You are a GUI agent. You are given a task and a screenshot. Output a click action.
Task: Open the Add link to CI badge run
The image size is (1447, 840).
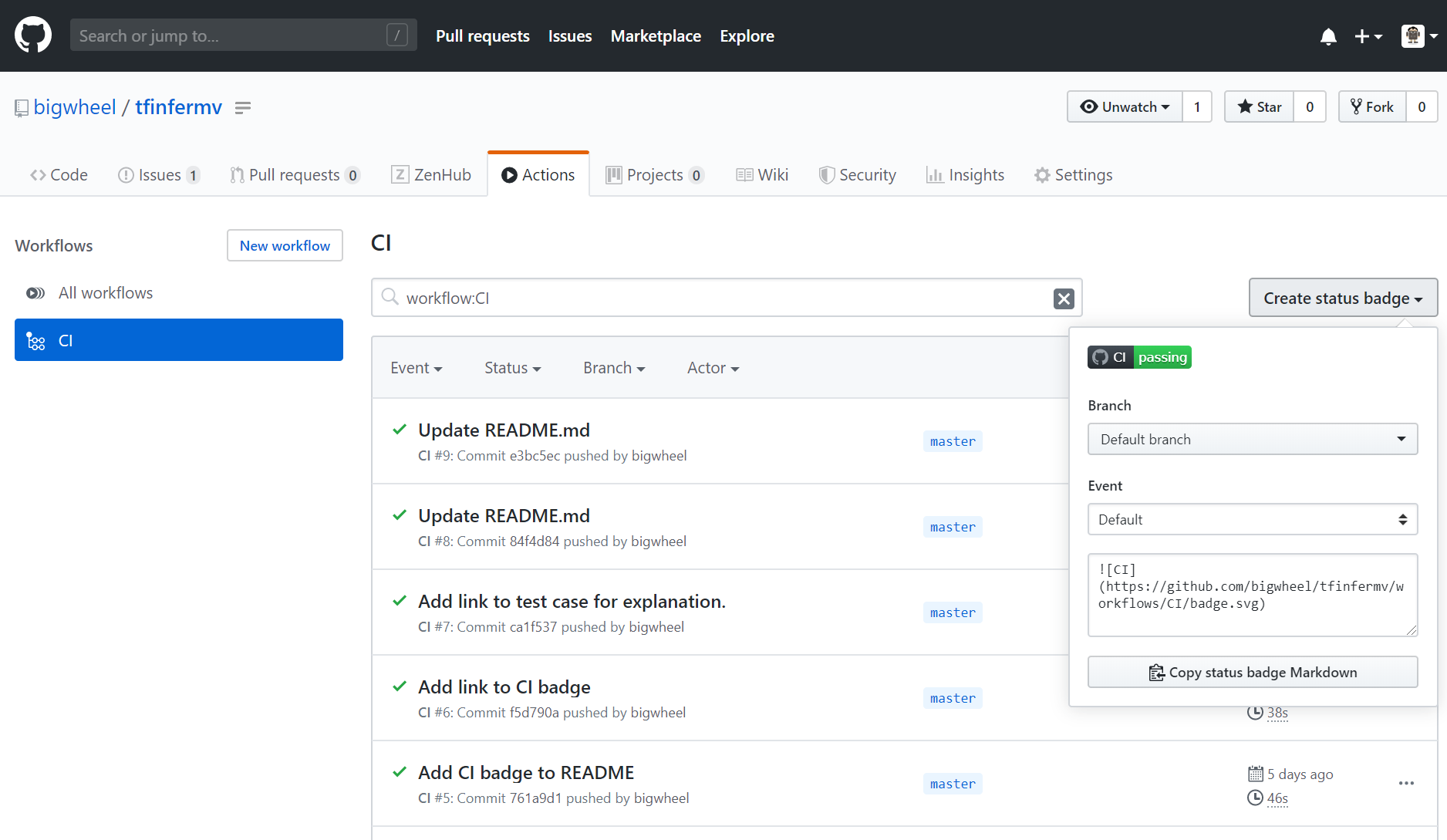504,687
